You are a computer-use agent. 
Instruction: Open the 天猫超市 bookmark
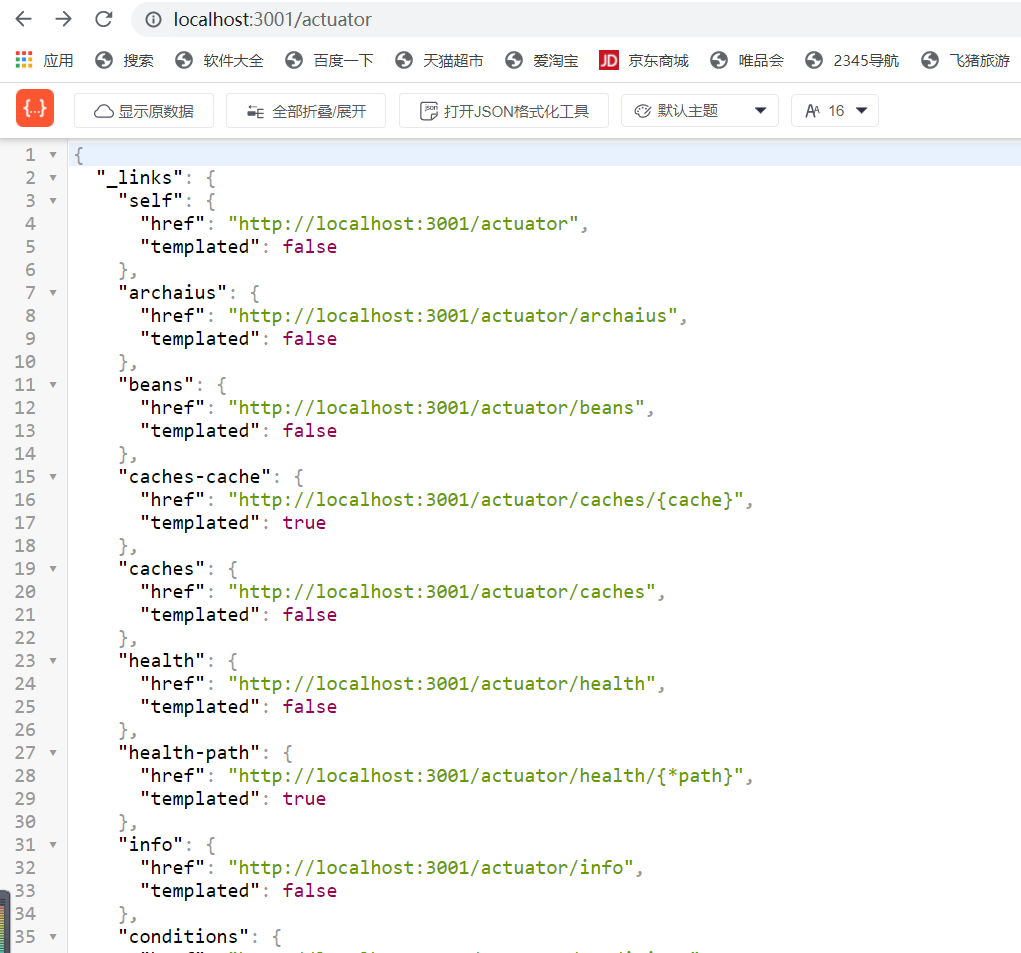(x=440, y=61)
